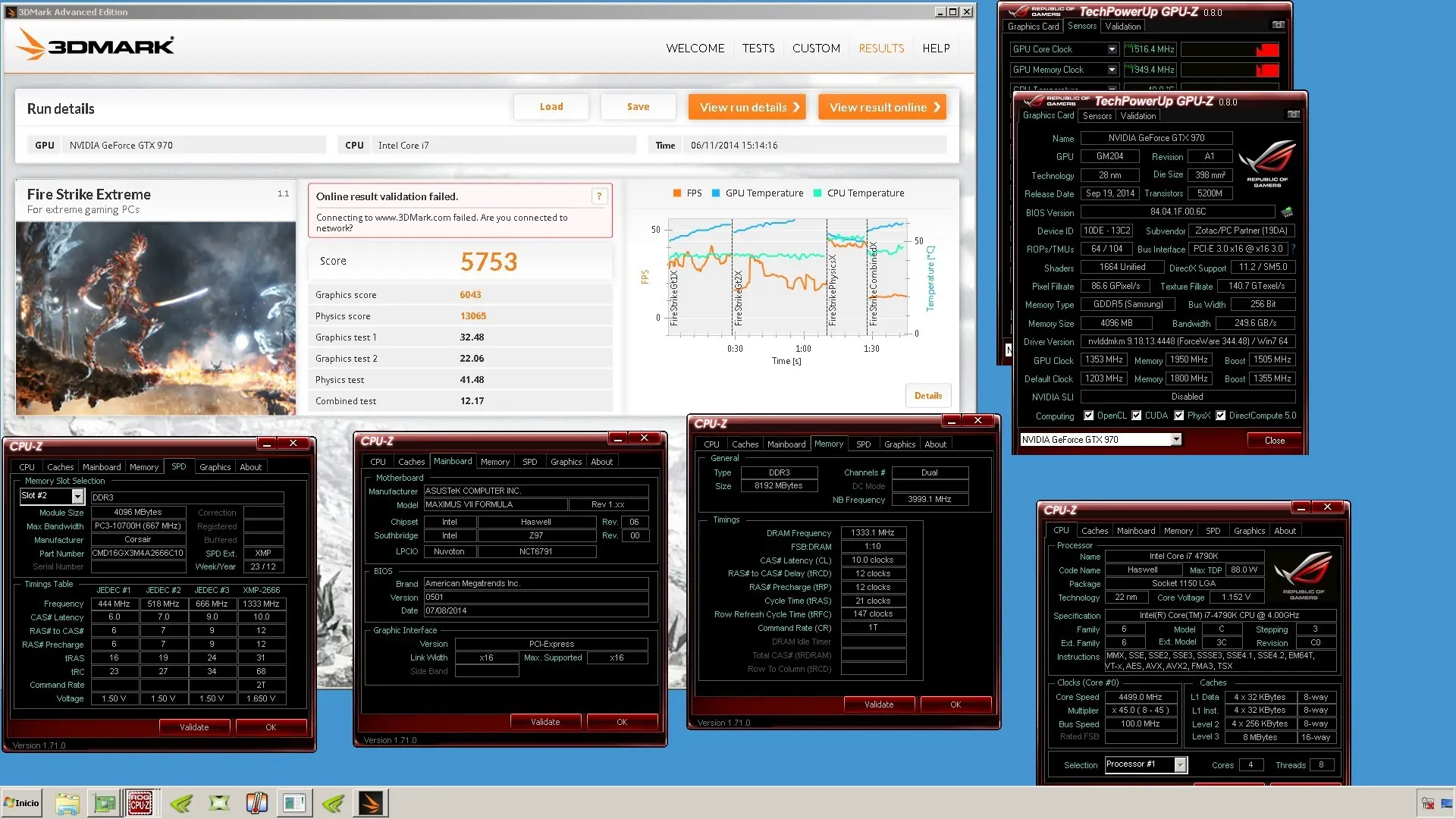Switch to Validation tab in front GPU-Z
This screenshot has height=819, width=1456.
1138,116
